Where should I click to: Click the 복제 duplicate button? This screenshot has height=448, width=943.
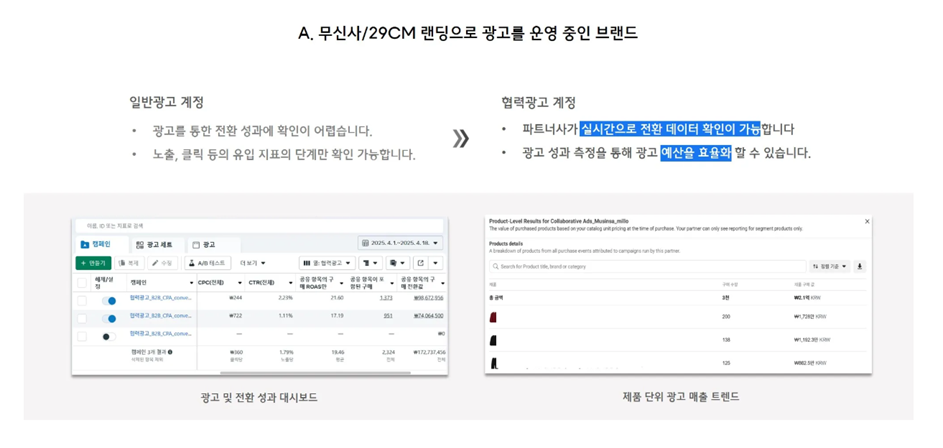click(129, 263)
